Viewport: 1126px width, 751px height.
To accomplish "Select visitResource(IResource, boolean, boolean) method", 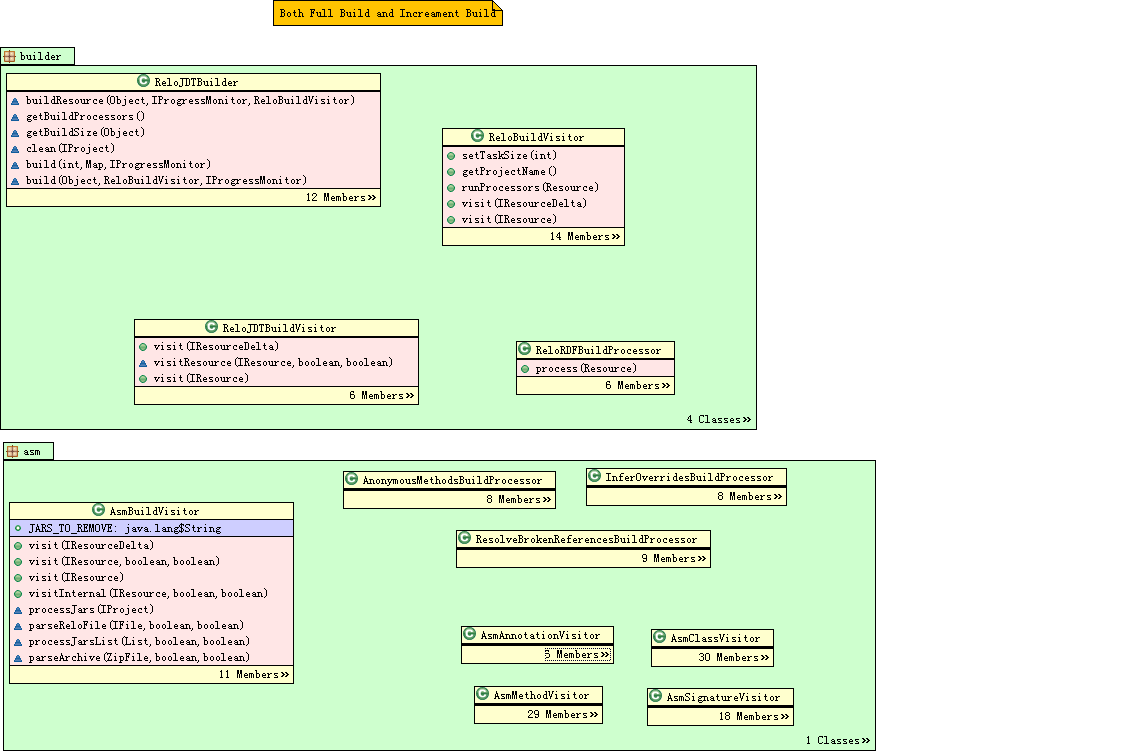I will tap(273, 363).
